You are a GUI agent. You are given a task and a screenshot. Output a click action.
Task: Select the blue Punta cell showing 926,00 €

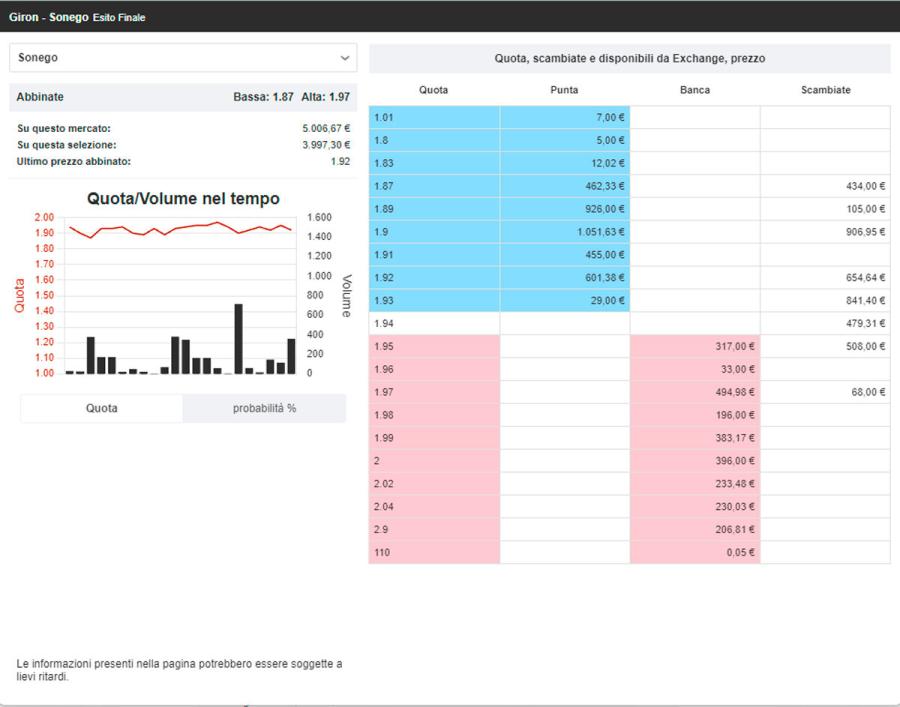point(565,209)
